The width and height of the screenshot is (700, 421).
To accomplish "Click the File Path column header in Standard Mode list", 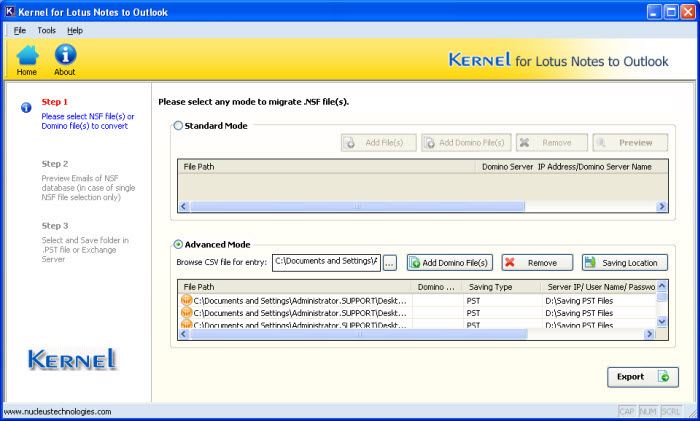I will pos(327,167).
